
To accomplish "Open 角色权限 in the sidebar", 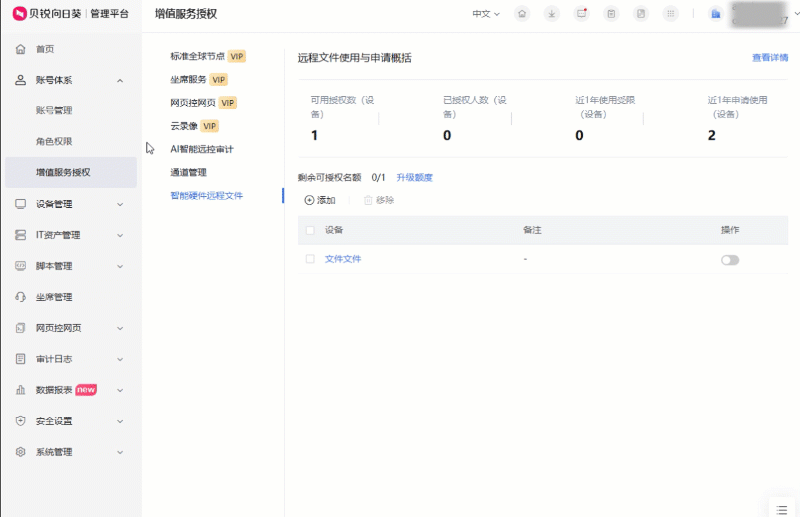I will tap(54, 142).
